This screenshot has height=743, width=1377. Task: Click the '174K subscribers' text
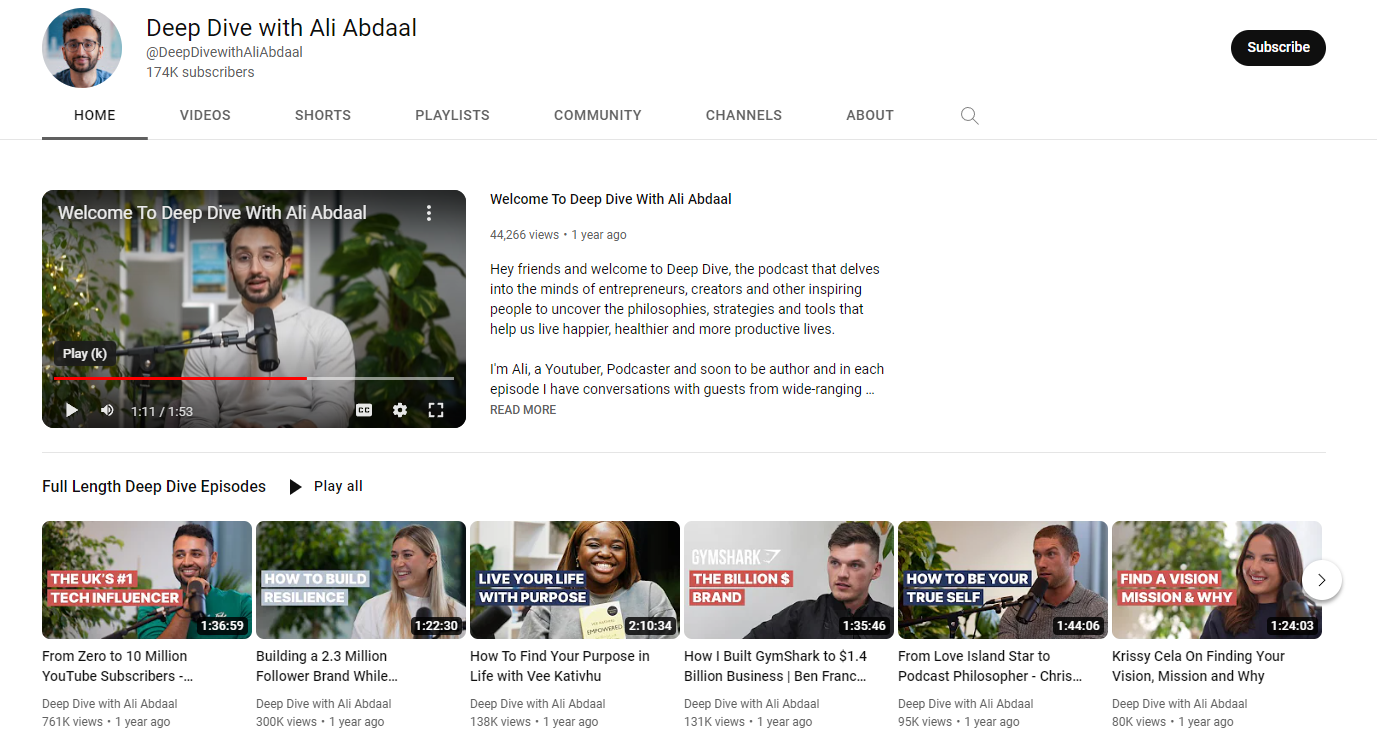200,72
